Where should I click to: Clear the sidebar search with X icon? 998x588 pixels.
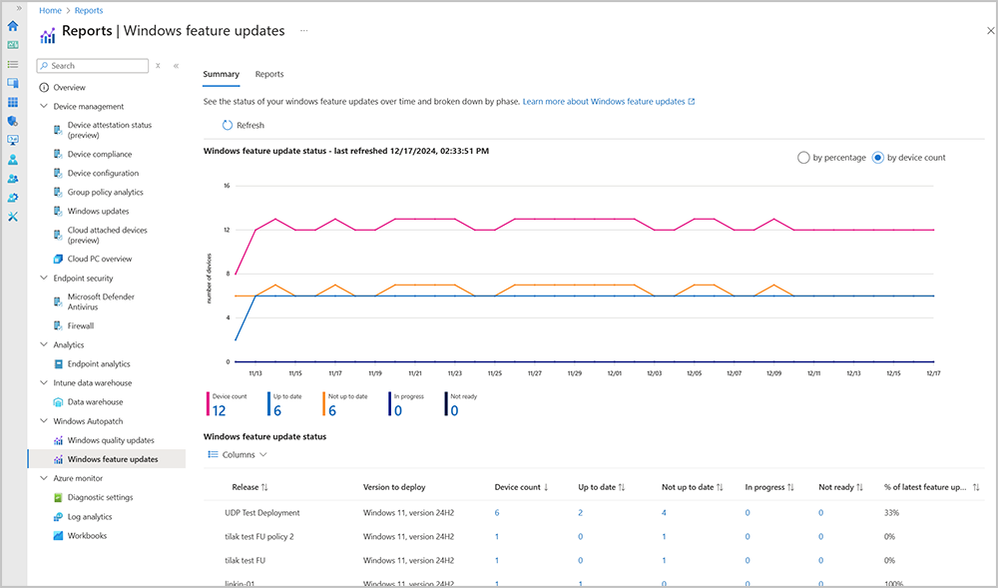pos(158,66)
